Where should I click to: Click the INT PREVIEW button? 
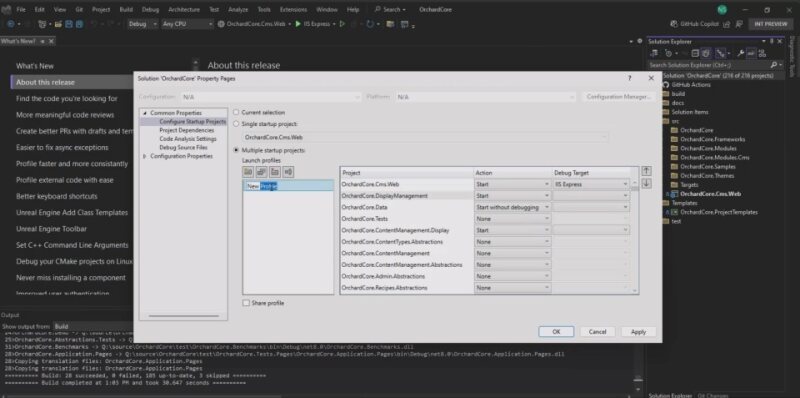pos(771,24)
